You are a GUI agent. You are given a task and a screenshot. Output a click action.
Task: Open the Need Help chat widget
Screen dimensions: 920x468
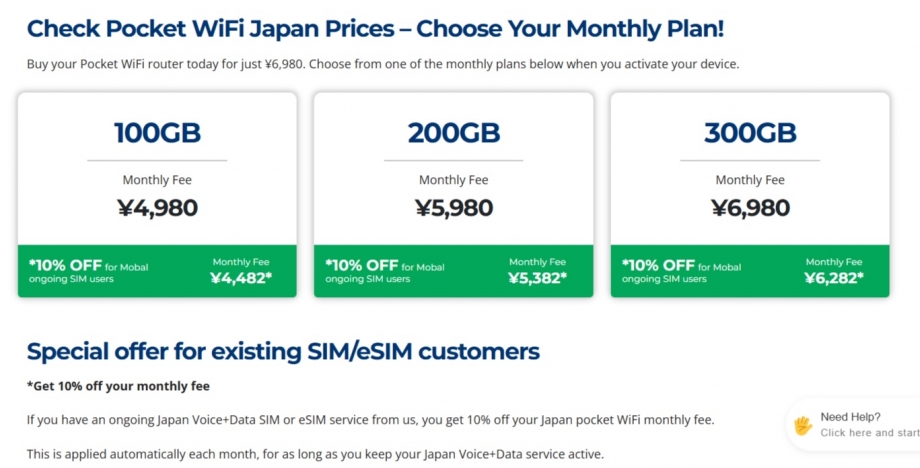point(850,417)
